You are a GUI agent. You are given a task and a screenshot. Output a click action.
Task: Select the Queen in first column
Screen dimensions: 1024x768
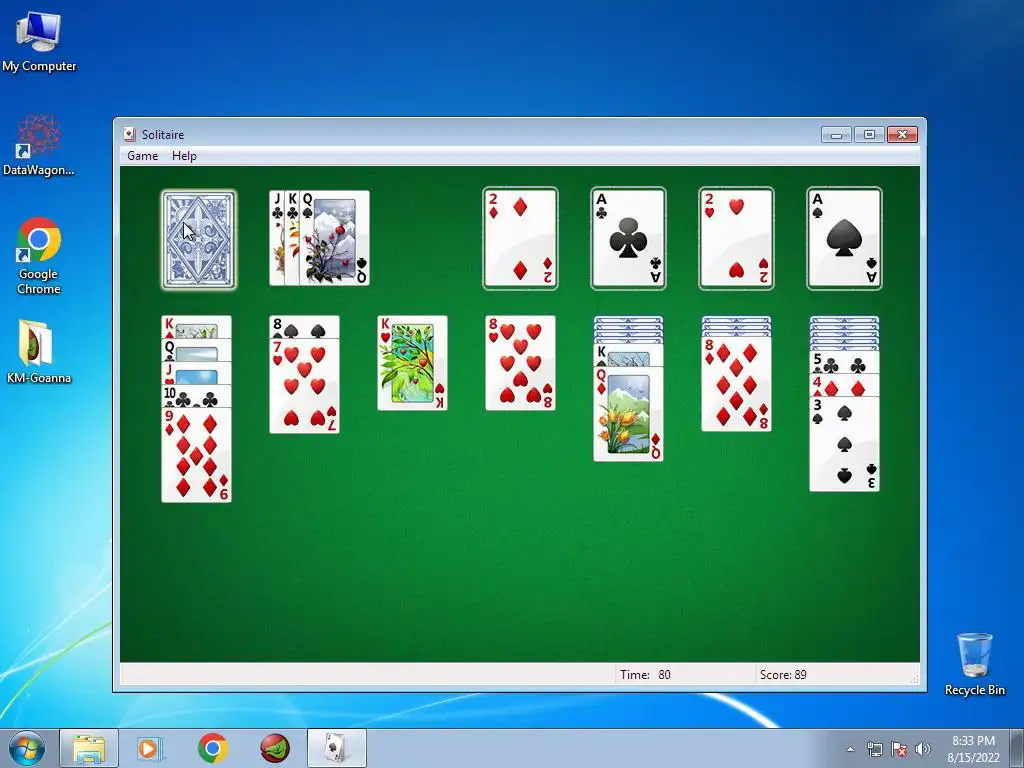coord(197,351)
